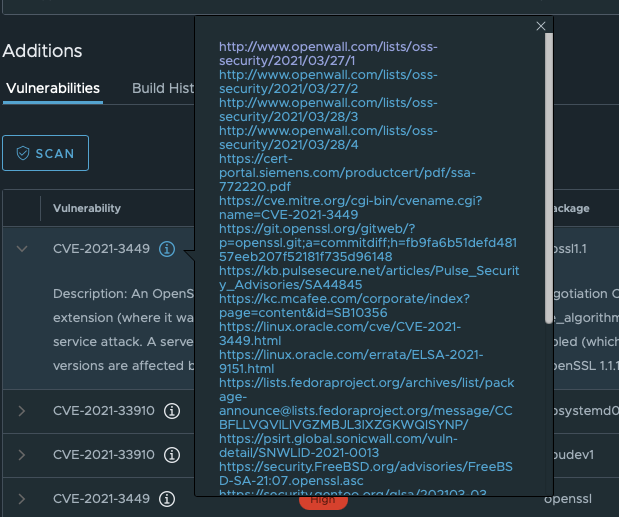Close the reference links popup
Viewport: 619px width, 517px height.
click(x=541, y=26)
